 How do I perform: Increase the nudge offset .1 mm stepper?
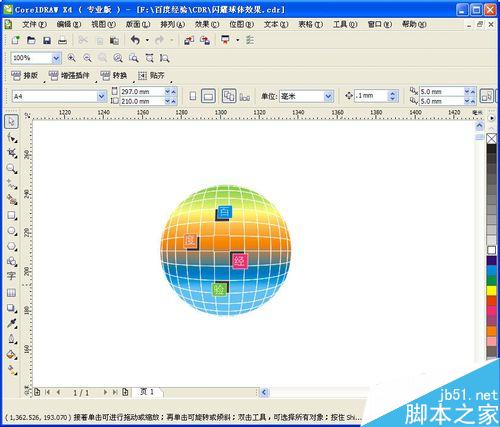[x=393, y=93]
